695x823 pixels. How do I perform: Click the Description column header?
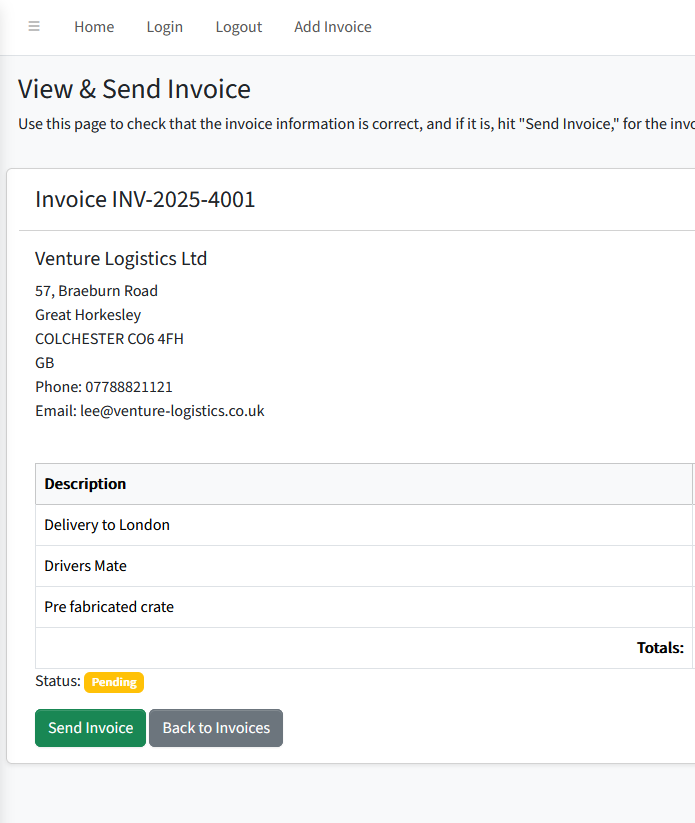[85, 484]
